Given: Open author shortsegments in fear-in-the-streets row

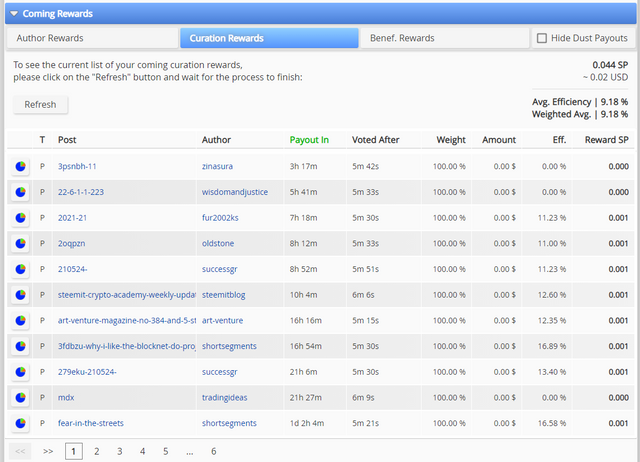Looking at the screenshot, I should point(229,423).
